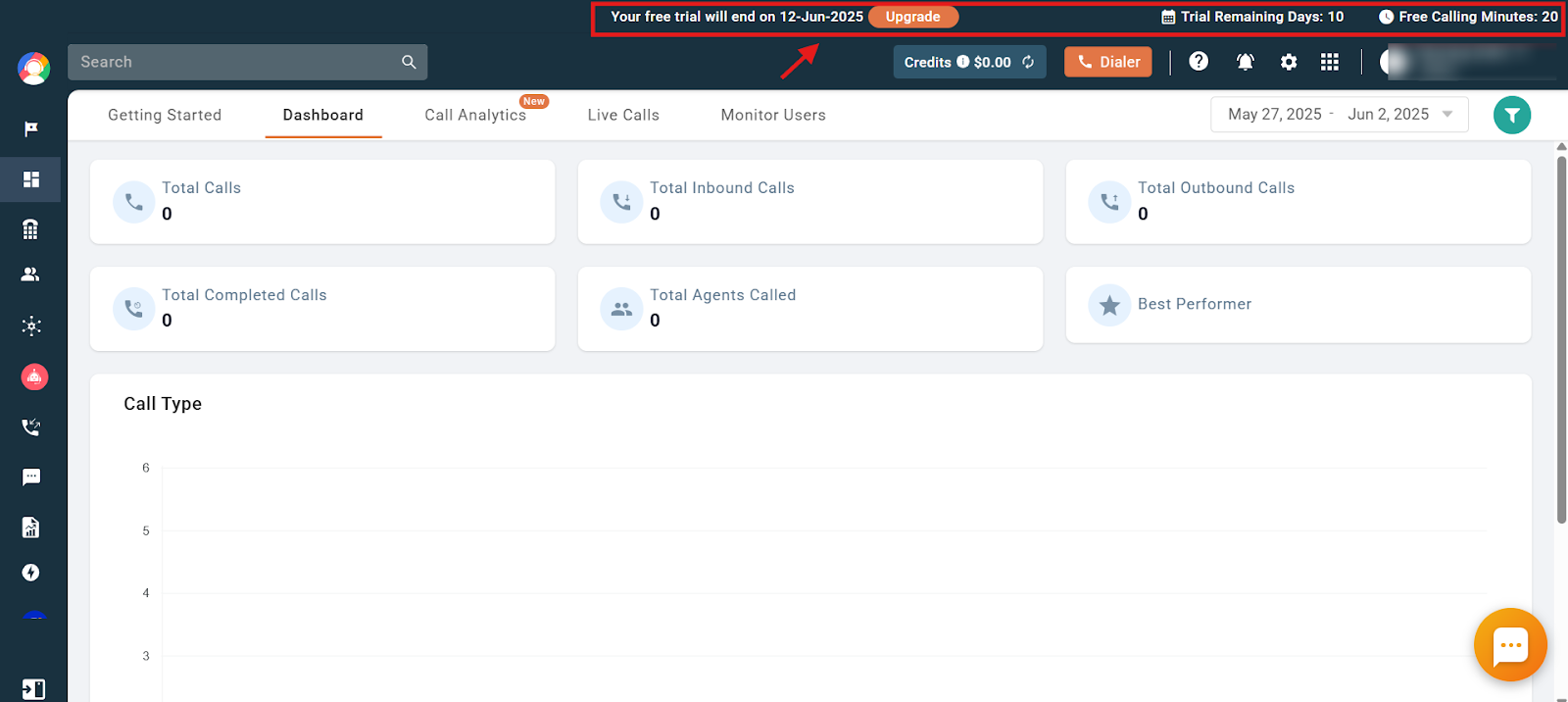This screenshot has width=1568, height=702.
Task: Open the dial pad icon in the sidebar
Action: point(31,229)
